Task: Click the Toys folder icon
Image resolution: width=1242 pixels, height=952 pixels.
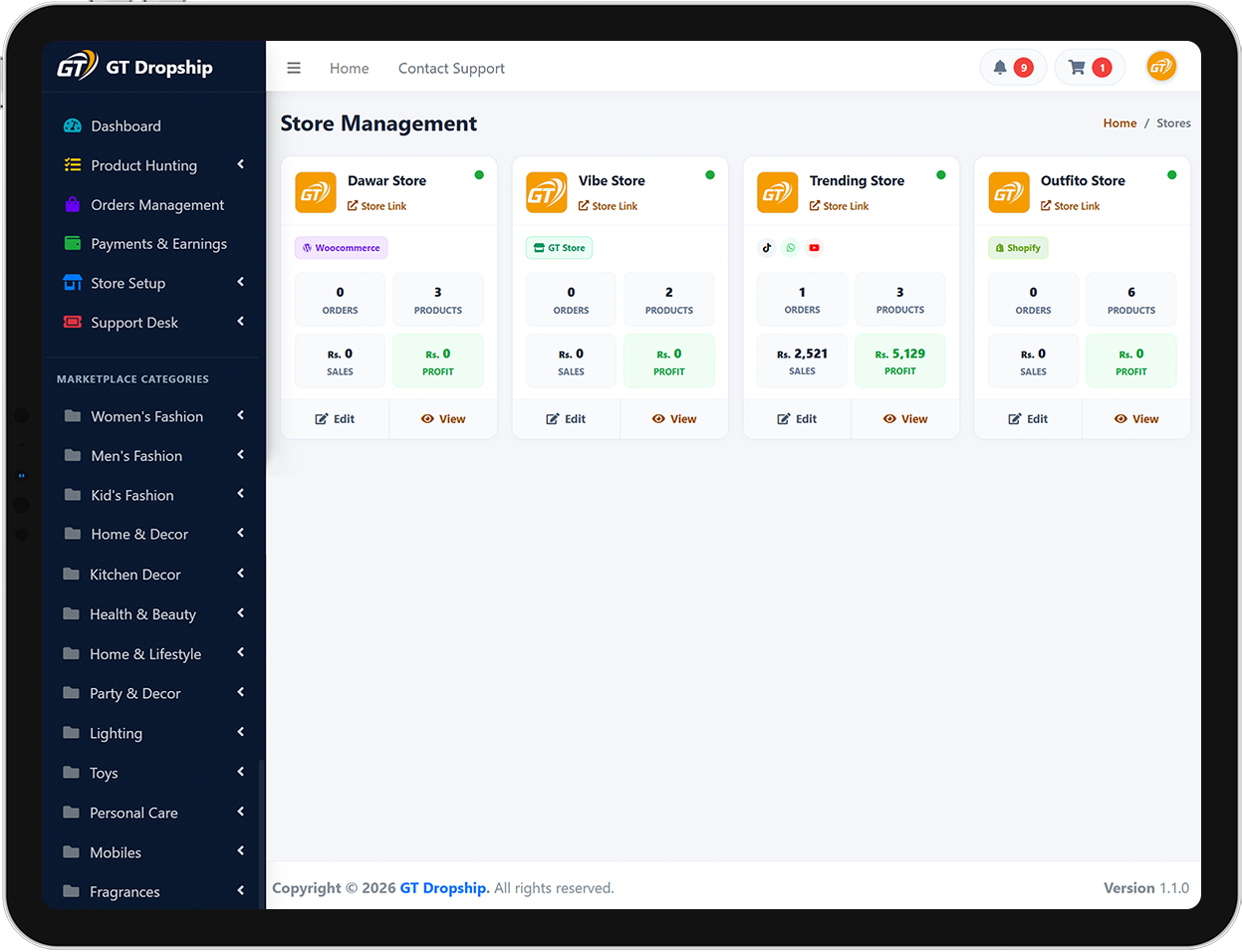Action: [x=72, y=773]
